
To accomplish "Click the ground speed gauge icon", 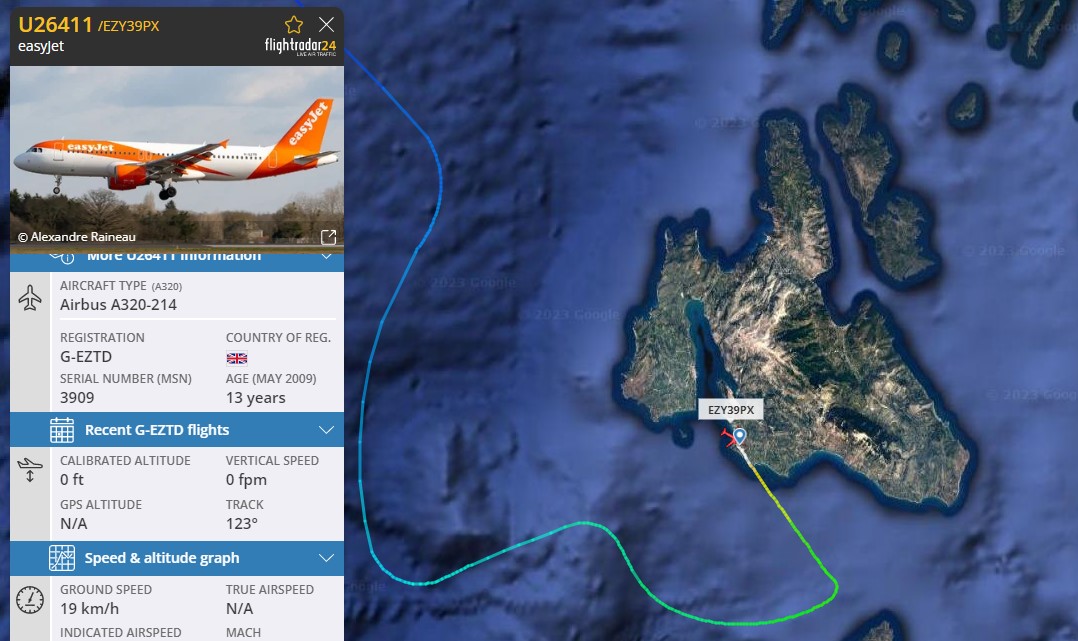I will click(x=30, y=600).
